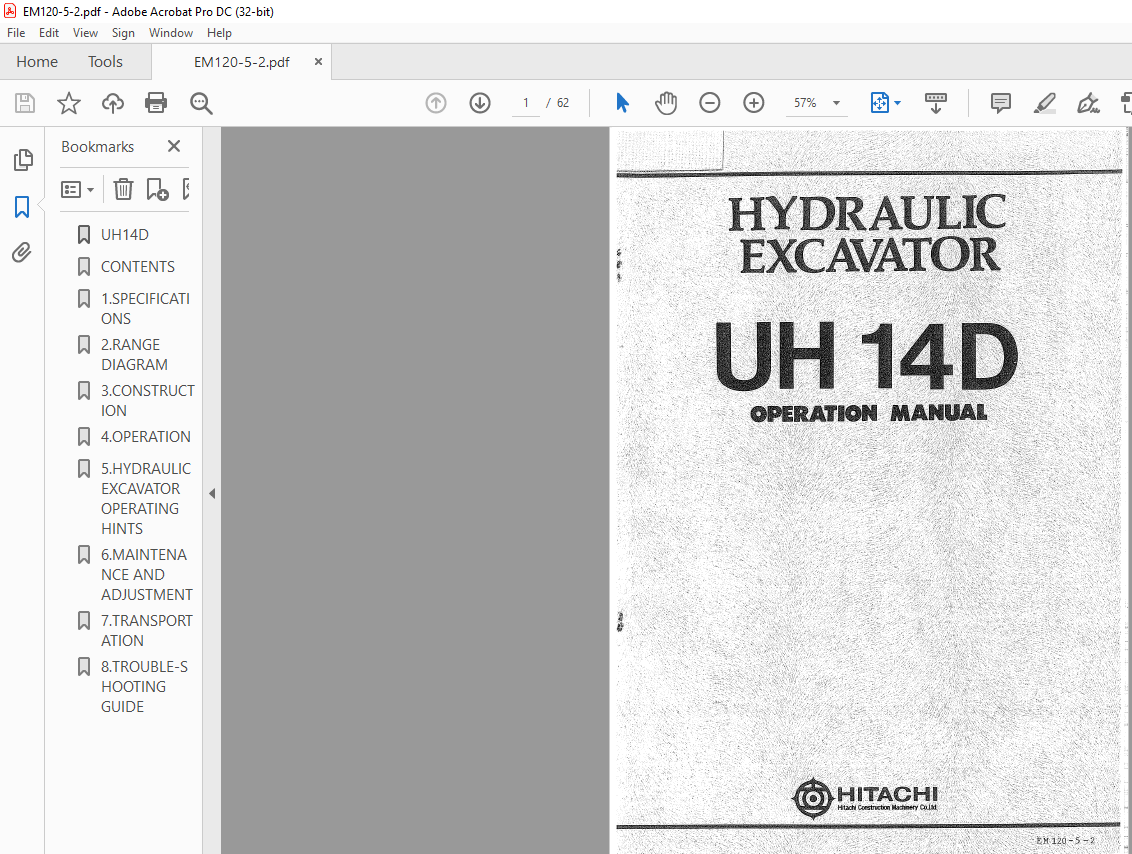The height and width of the screenshot is (854, 1132).
Task: Click the HITACHI logo on page
Action: (x=866, y=798)
